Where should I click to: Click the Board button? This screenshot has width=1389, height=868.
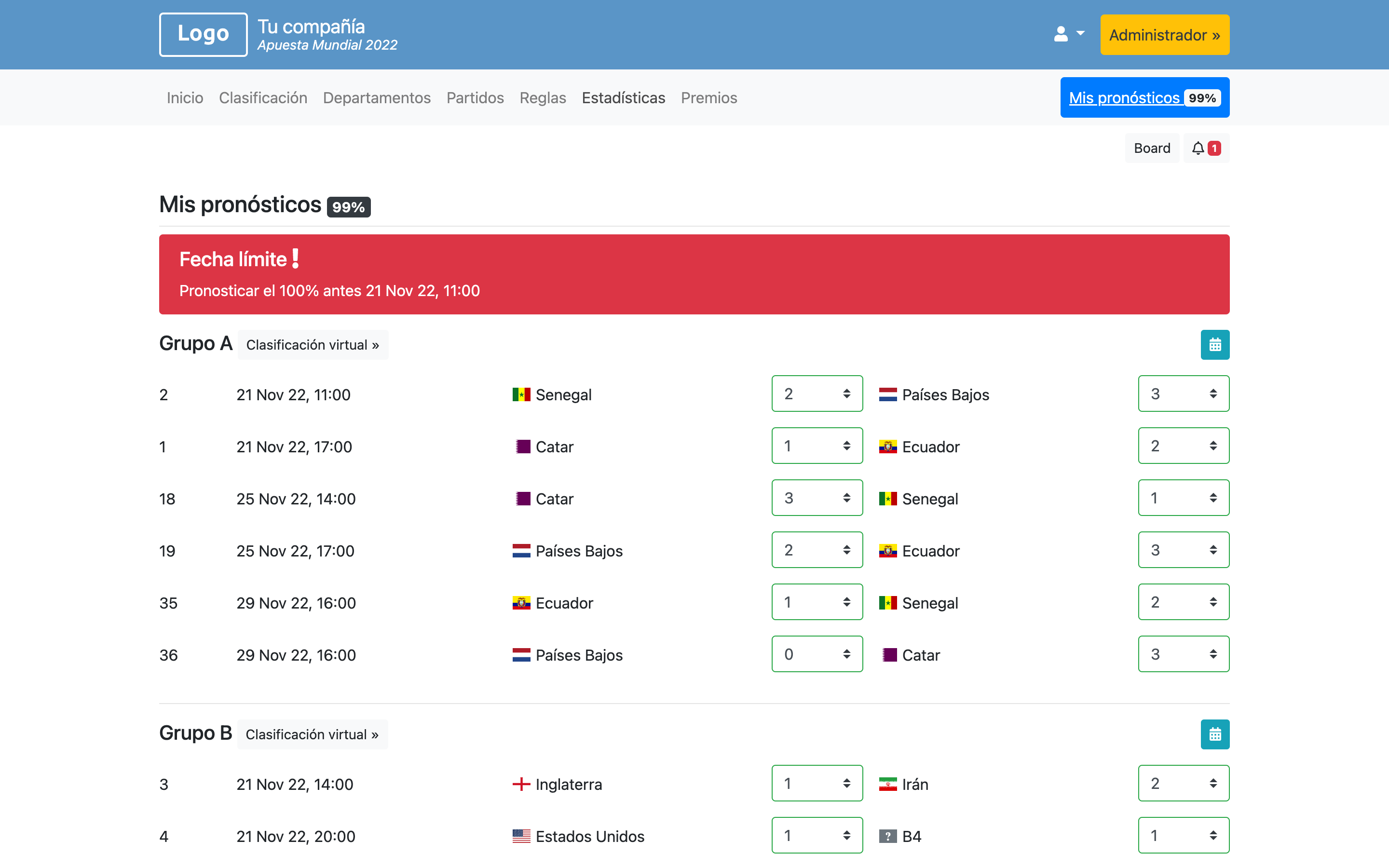(x=1151, y=148)
